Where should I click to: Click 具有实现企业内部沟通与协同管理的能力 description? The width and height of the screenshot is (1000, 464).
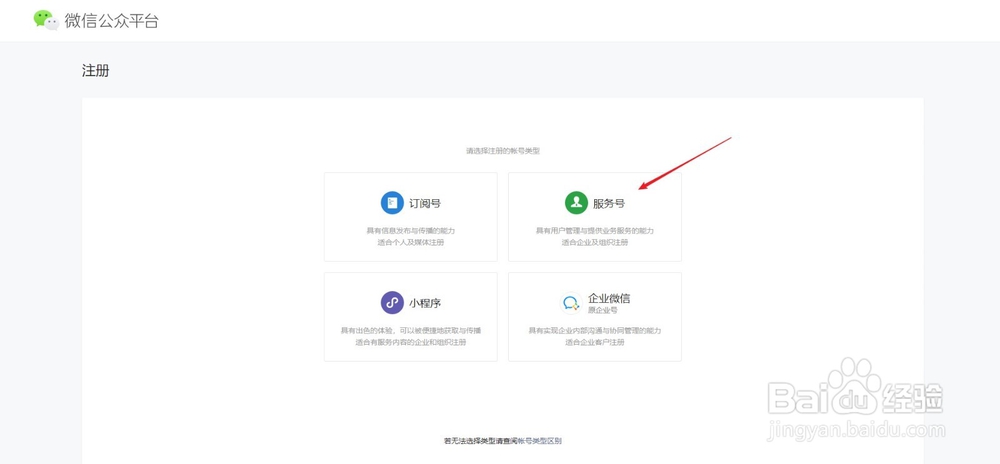[594, 330]
